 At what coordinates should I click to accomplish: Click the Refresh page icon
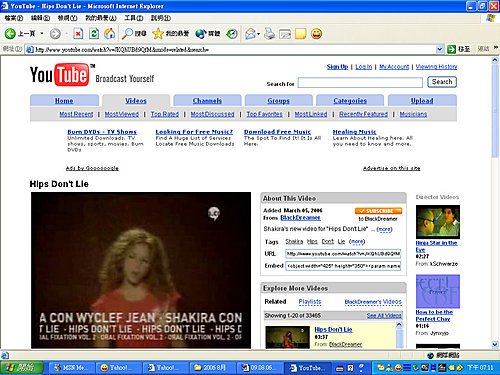point(94,34)
